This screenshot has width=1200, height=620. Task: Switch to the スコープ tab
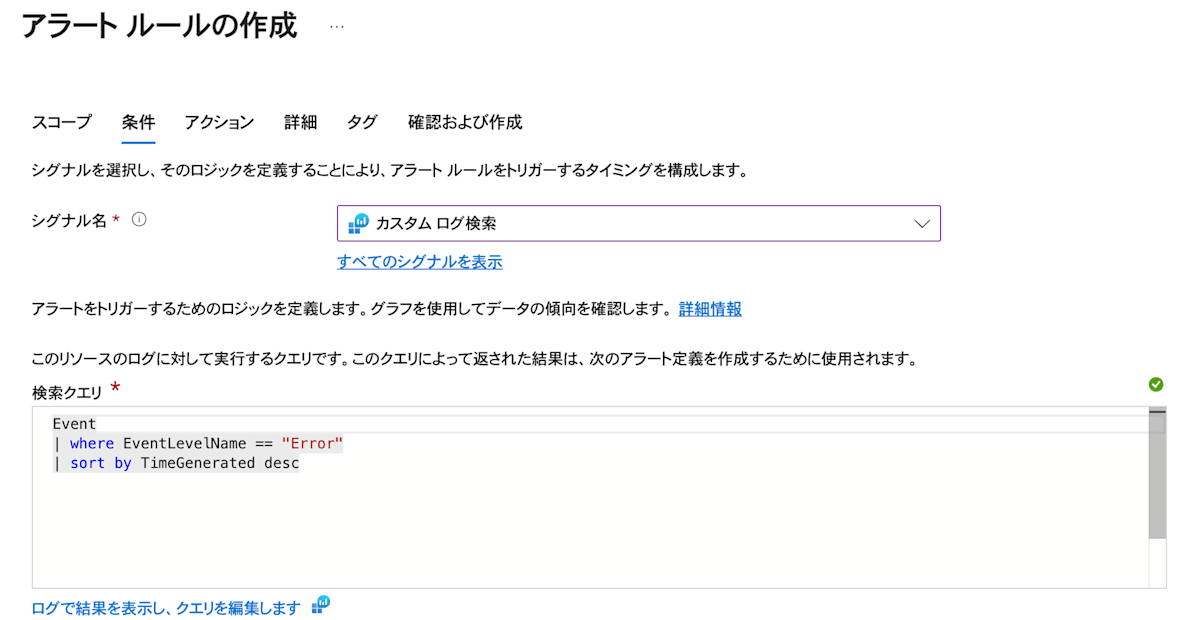[x=62, y=122]
